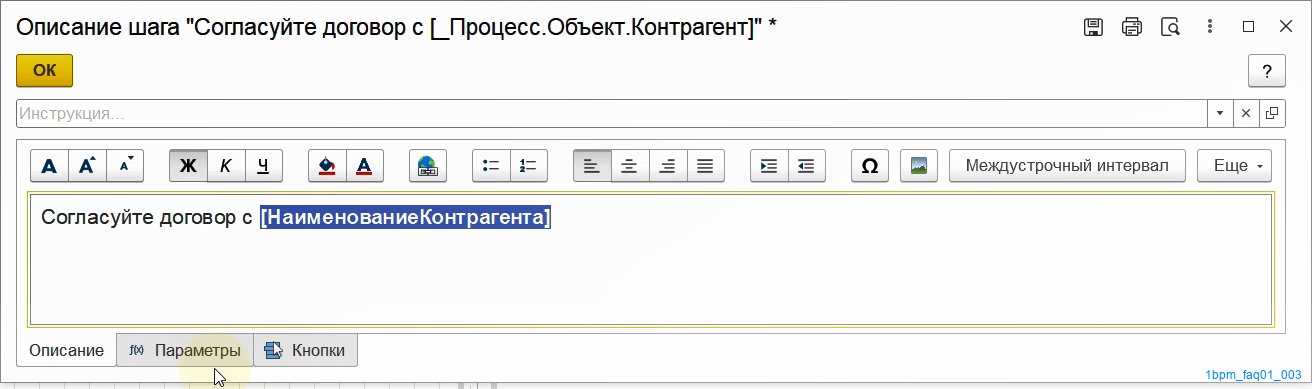This screenshot has height=389, width=1312.
Task: Insert a special symbol with Omega
Action: (x=870, y=166)
